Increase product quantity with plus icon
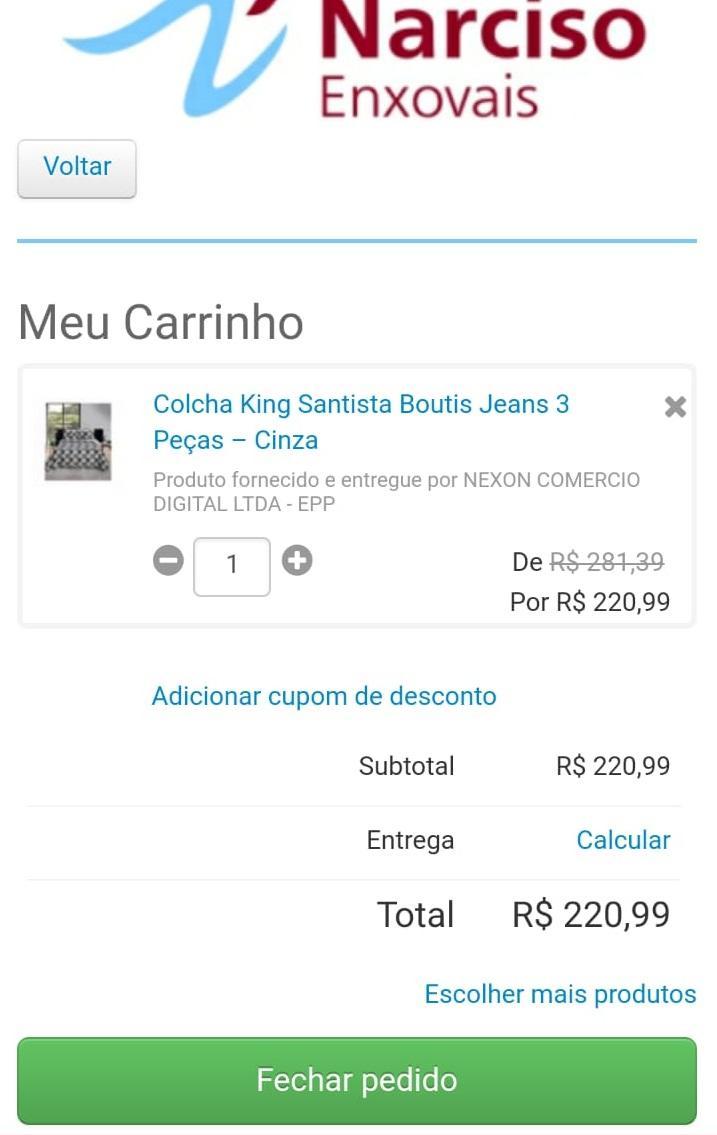This screenshot has width=717, height=1135. pyautogui.click(x=296, y=561)
